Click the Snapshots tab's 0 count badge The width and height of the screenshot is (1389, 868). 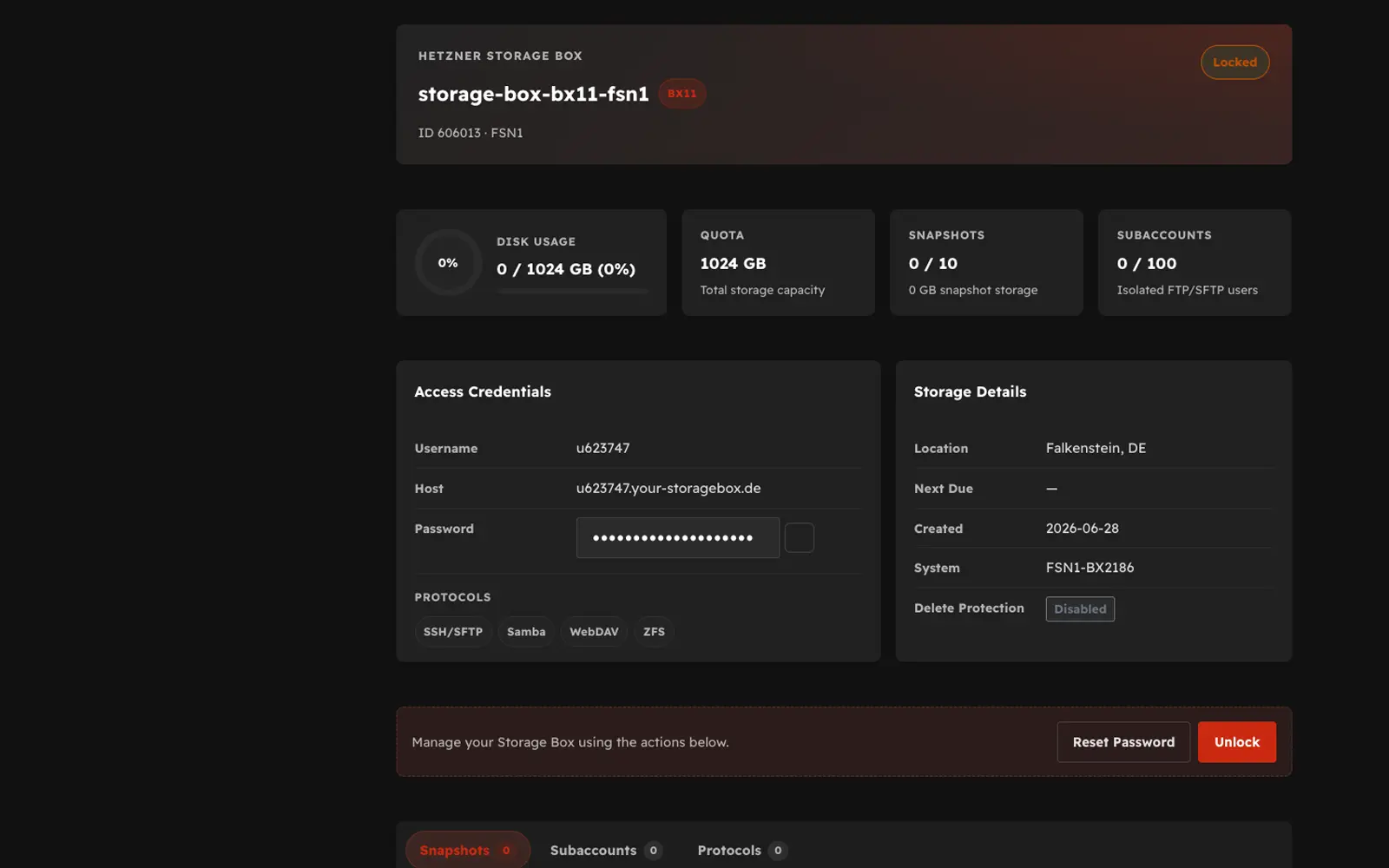(x=506, y=851)
